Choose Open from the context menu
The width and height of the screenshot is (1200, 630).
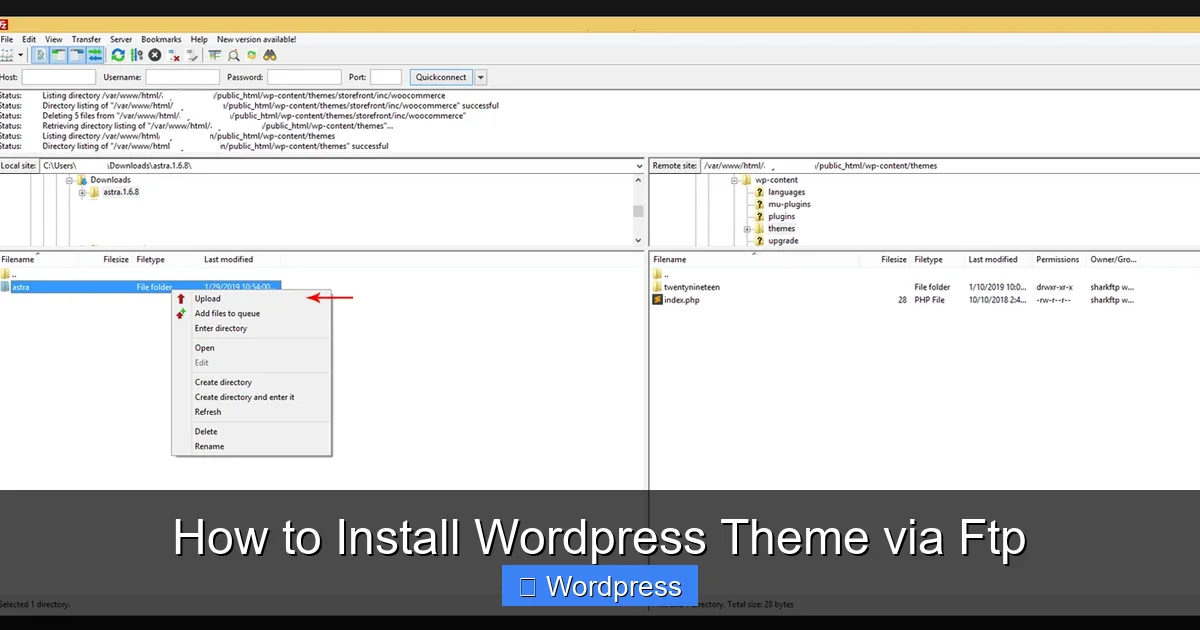pyautogui.click(x=251, y=348)
